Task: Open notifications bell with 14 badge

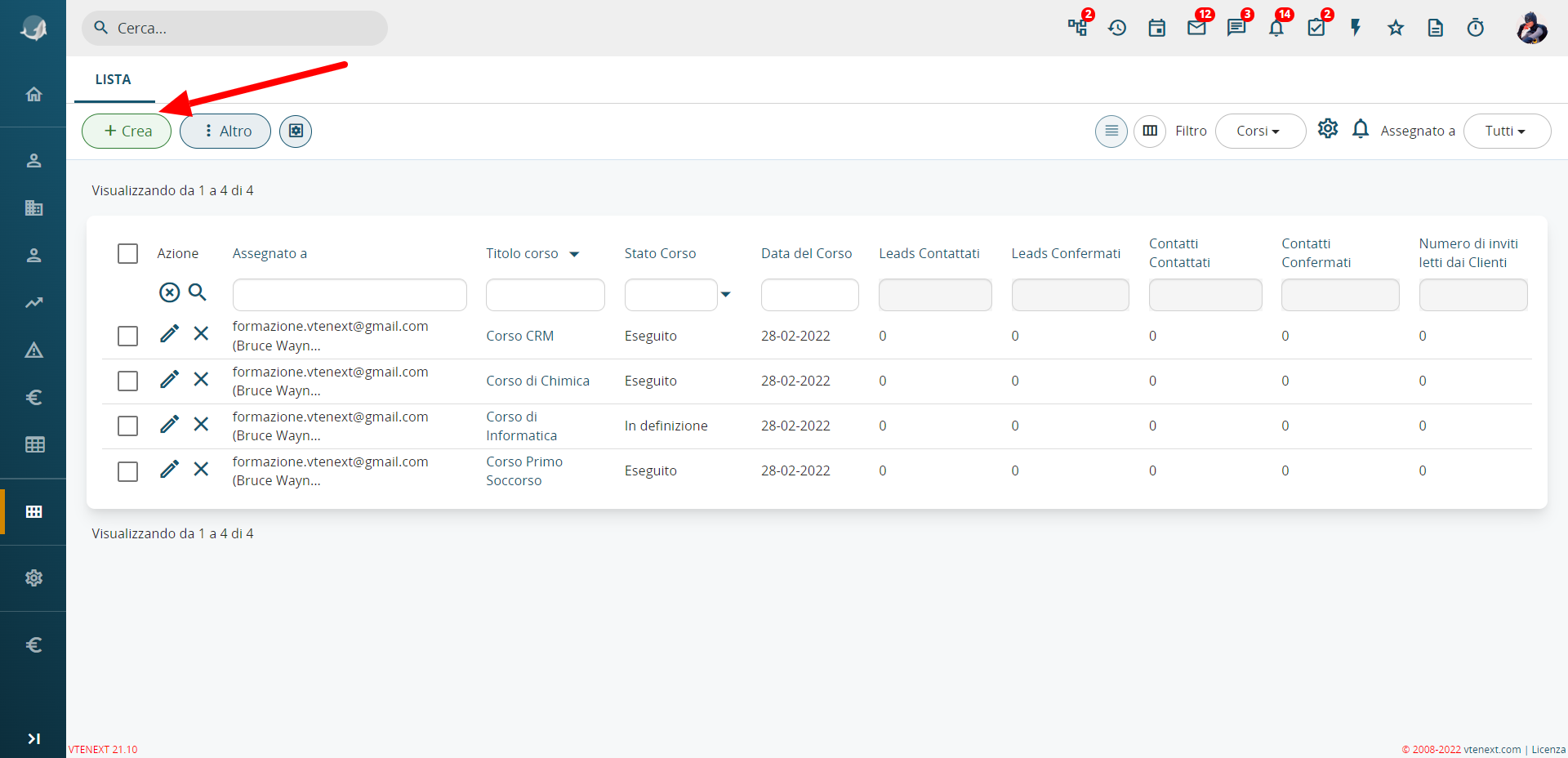Action: [x=1276, y=28]
